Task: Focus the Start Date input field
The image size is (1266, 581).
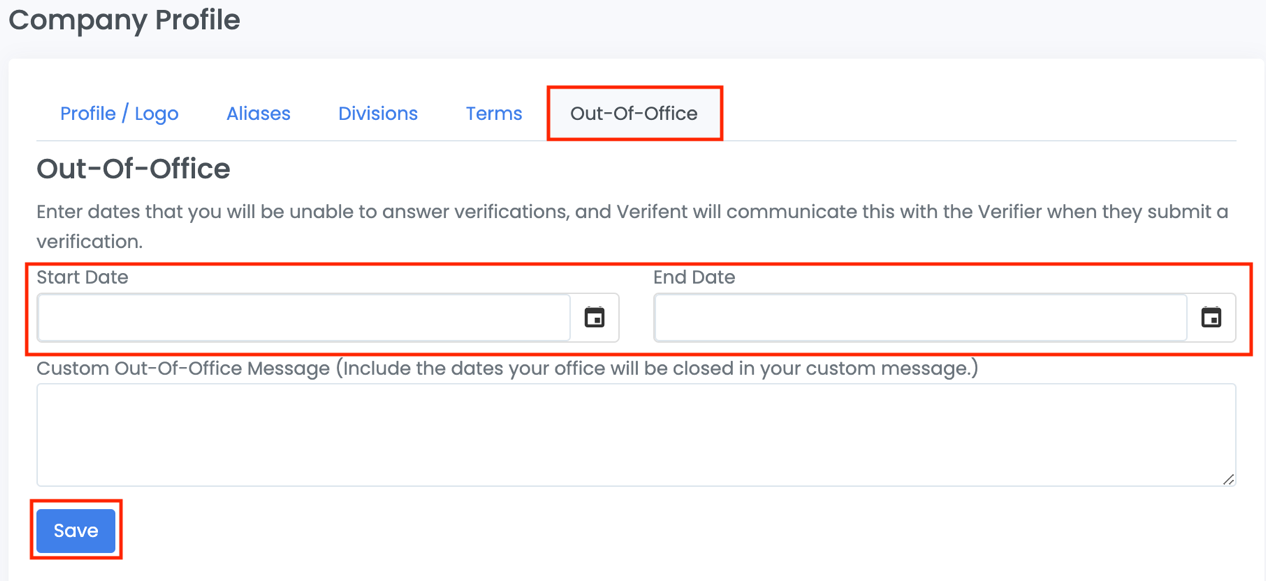Action: point(304,318)
